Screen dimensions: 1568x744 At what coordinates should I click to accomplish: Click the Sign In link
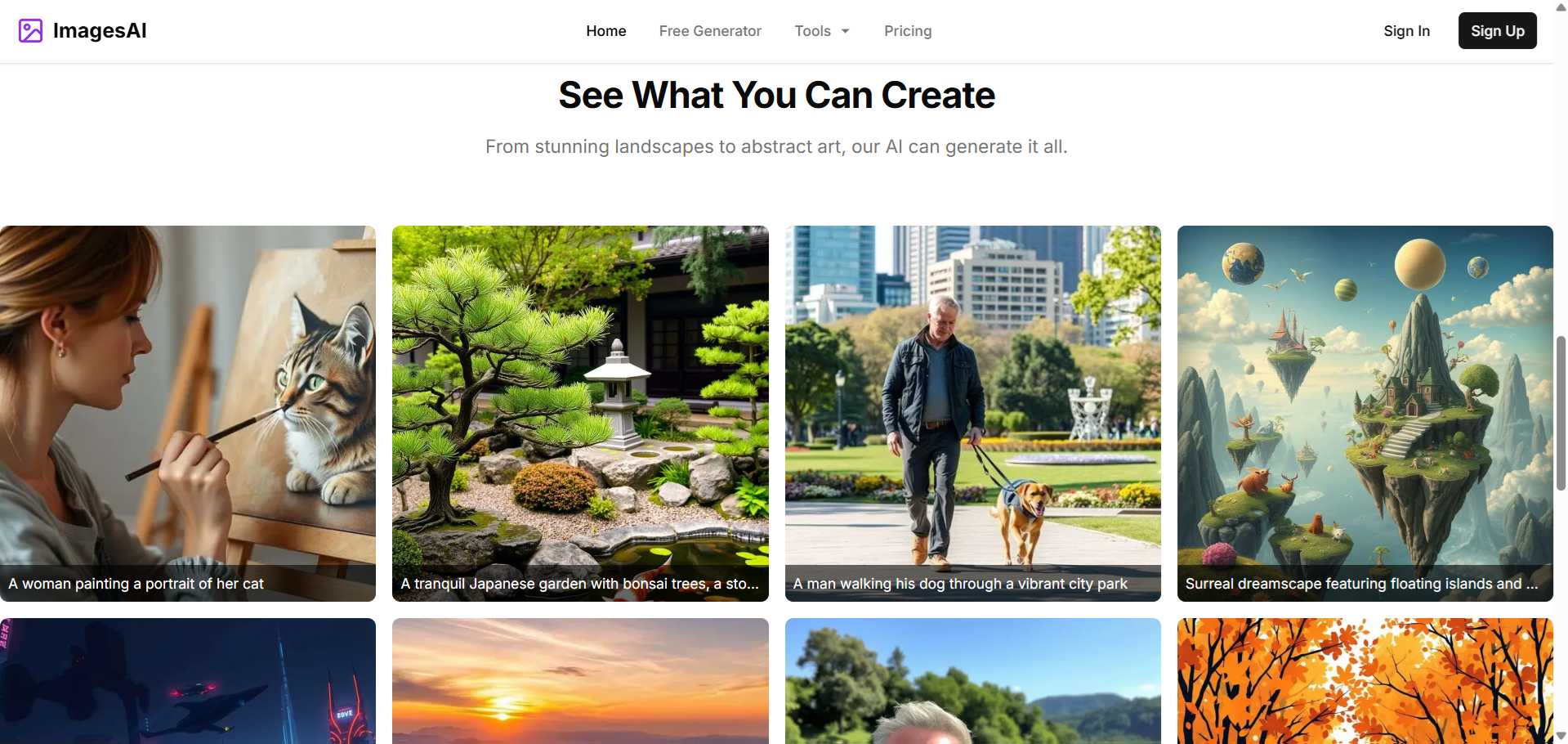click(x=1406, y=31)
